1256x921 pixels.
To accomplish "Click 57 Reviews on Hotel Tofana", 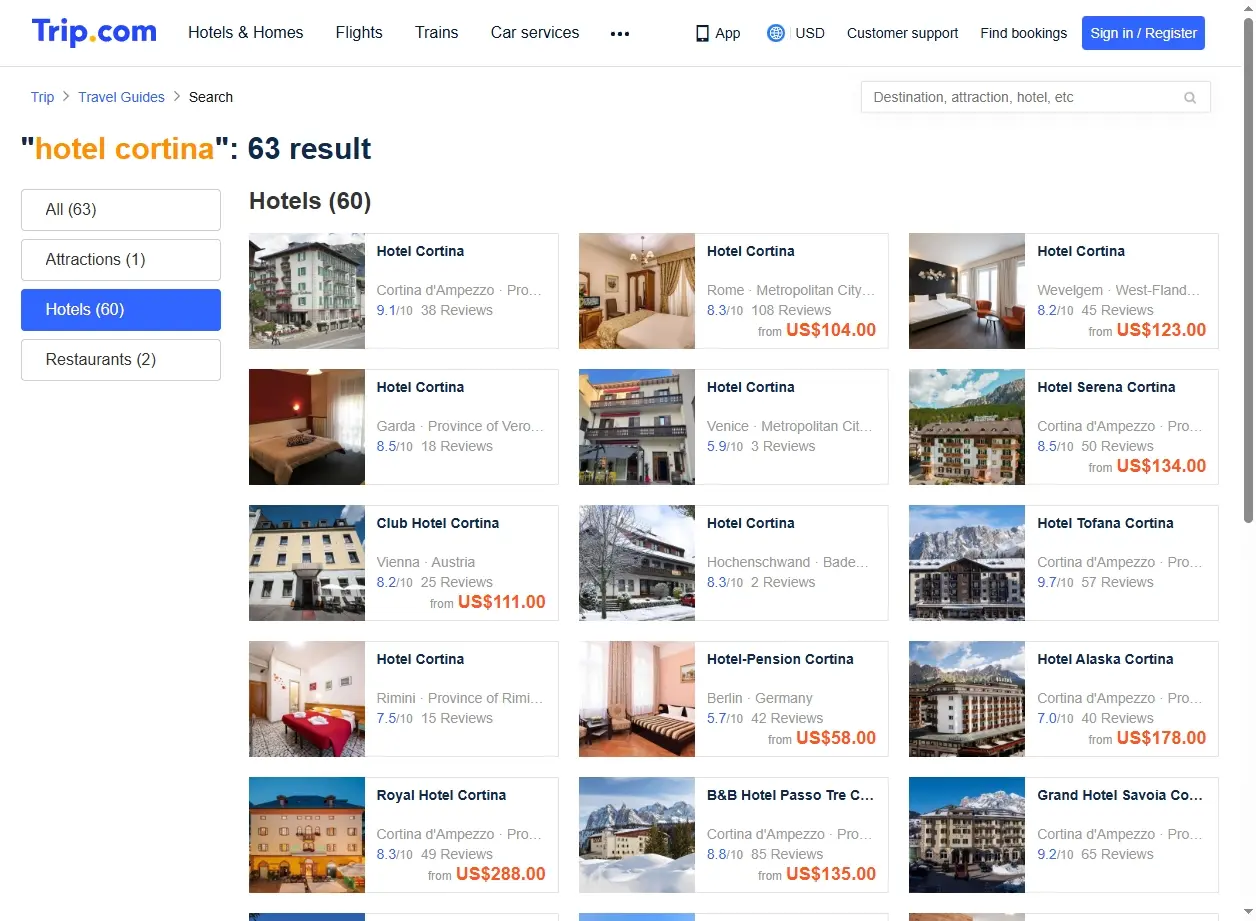I will tap(1117, 582).
